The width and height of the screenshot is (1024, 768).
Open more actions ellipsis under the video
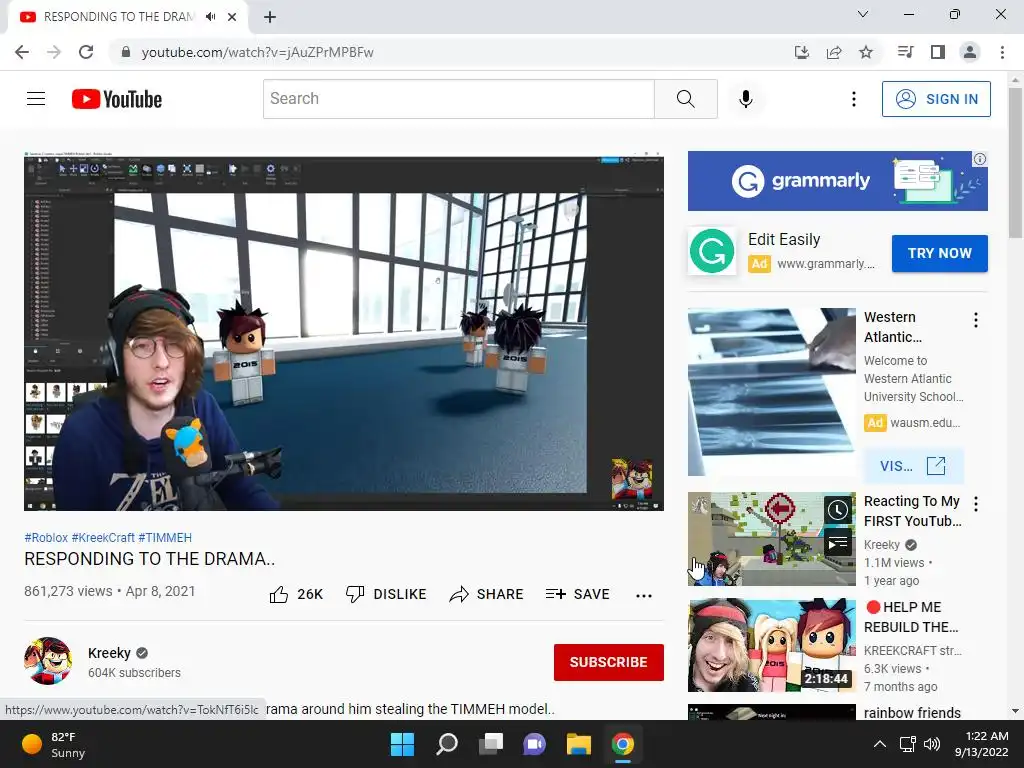(x=644, y=595)
